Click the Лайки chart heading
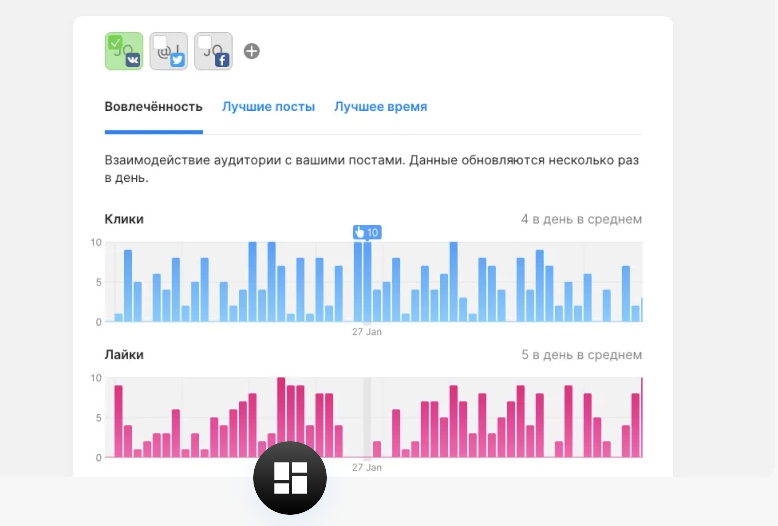Image resolution: width=778 pixels, height=526 pixels. 124,355
